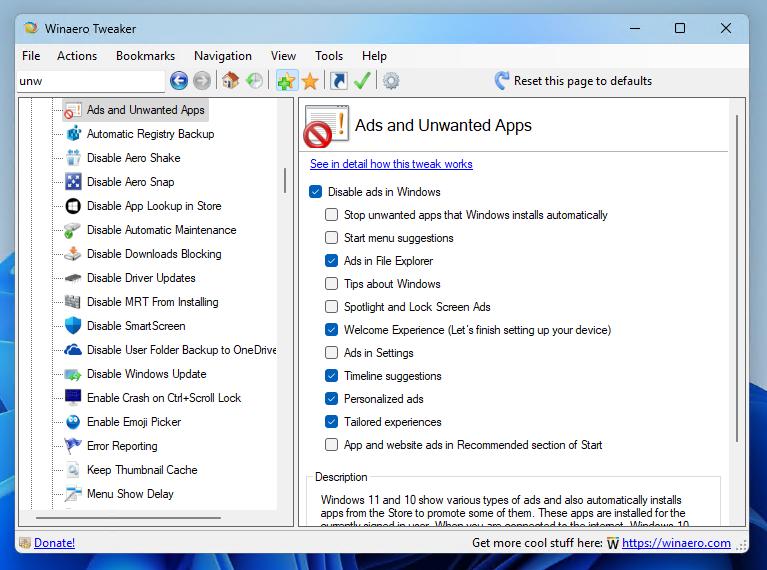
Task: Click Enable Crash on Ctrl+Scroll Lock icon
Action: pos(73,398)
